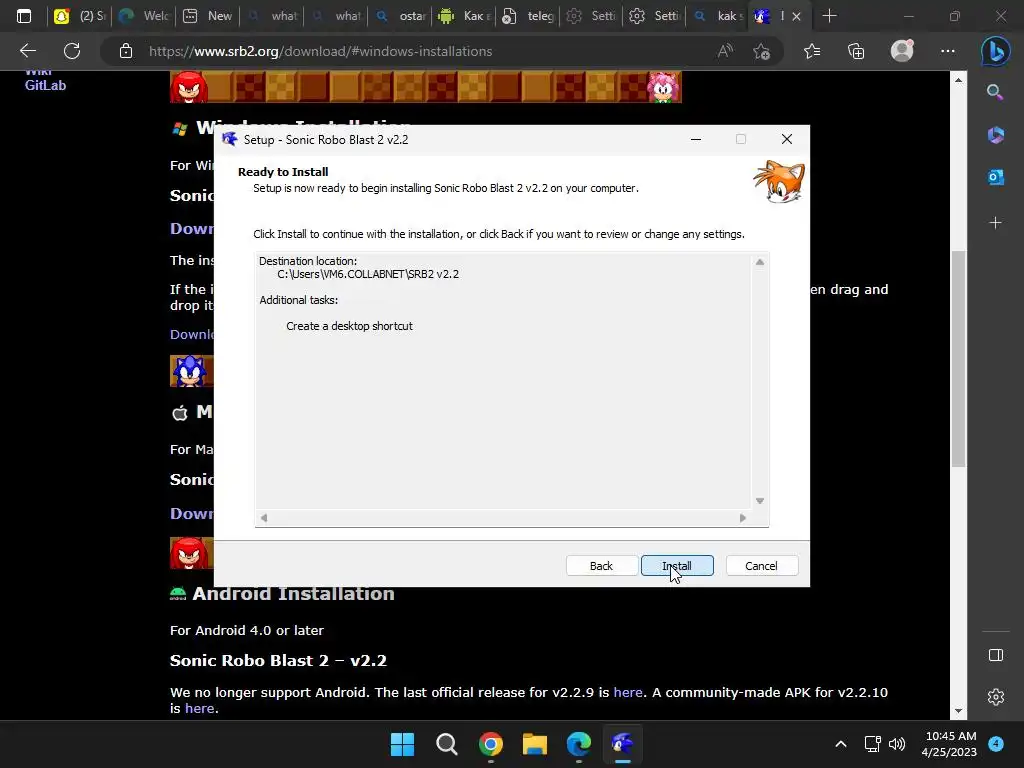Click the Tails icon in setup header
The height and width of the screenshot is (768, 1024).
[778, 182]
